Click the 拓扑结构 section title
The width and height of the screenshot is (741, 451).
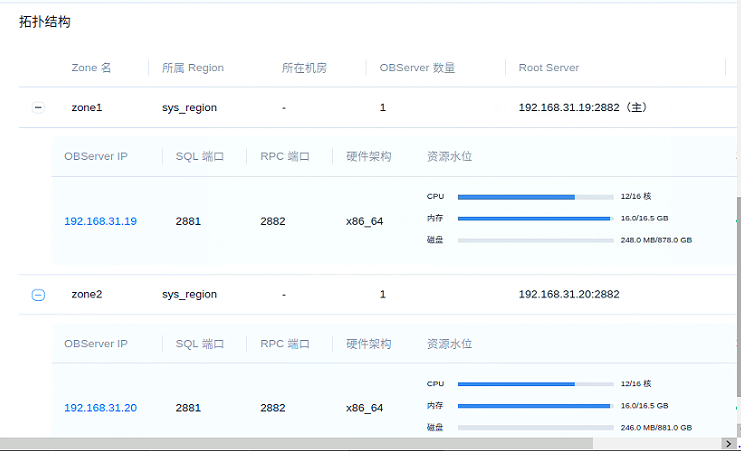45,22
